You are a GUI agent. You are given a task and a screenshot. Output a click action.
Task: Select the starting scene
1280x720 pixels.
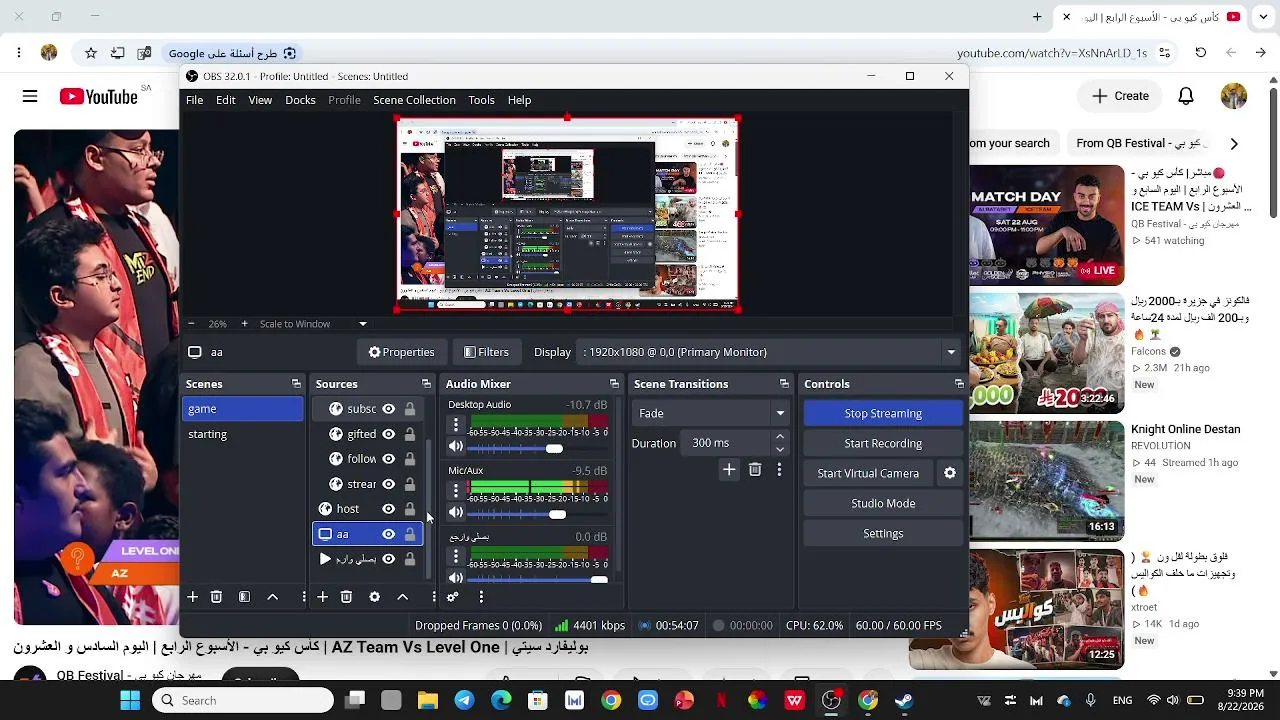coord(243,434)
